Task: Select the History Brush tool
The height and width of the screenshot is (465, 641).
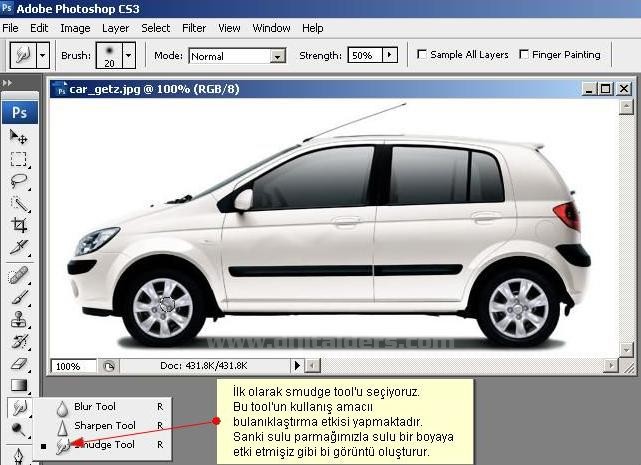Action: 19,341
